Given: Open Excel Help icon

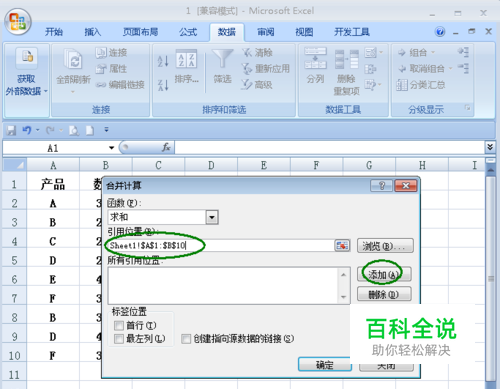Looking at the screenshot, I should coord(440,32).
